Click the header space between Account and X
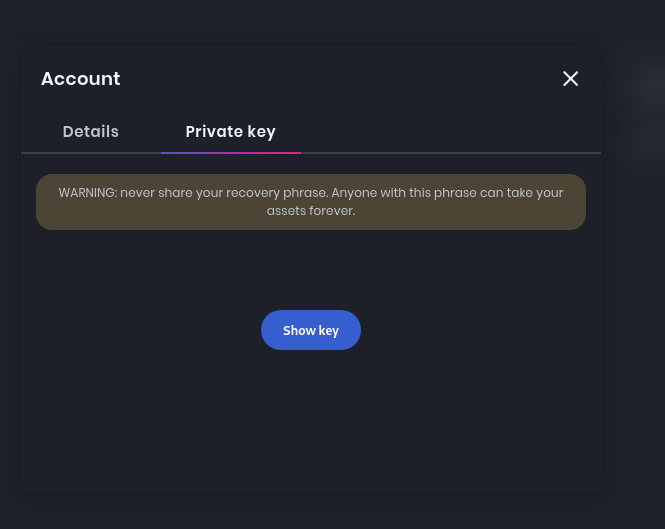The width and height of the screenshot is (665, 529). point(340,79)
